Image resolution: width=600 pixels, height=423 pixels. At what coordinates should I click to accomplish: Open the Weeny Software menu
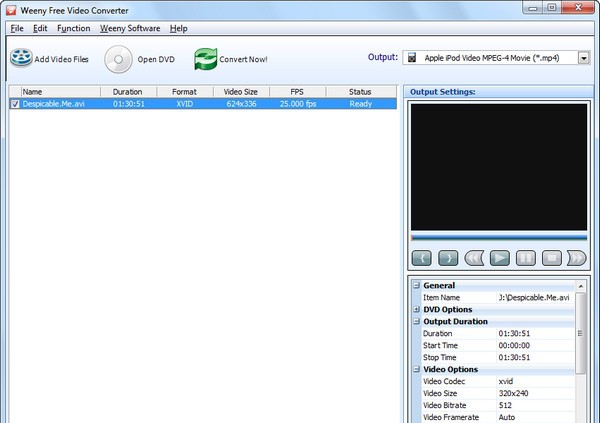point(130,28)
